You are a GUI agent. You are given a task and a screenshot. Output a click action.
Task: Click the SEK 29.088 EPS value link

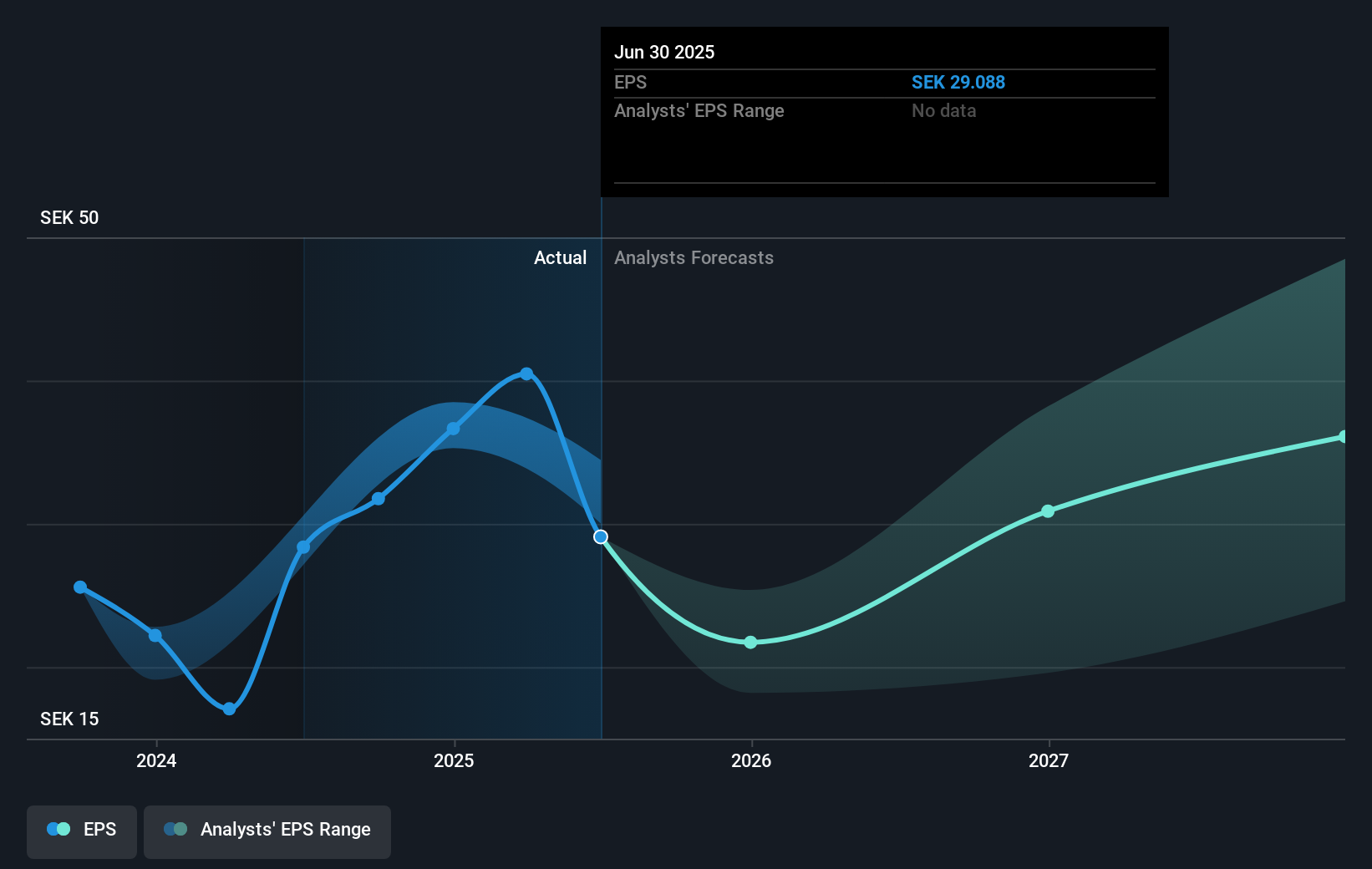(x=958, y=83)
